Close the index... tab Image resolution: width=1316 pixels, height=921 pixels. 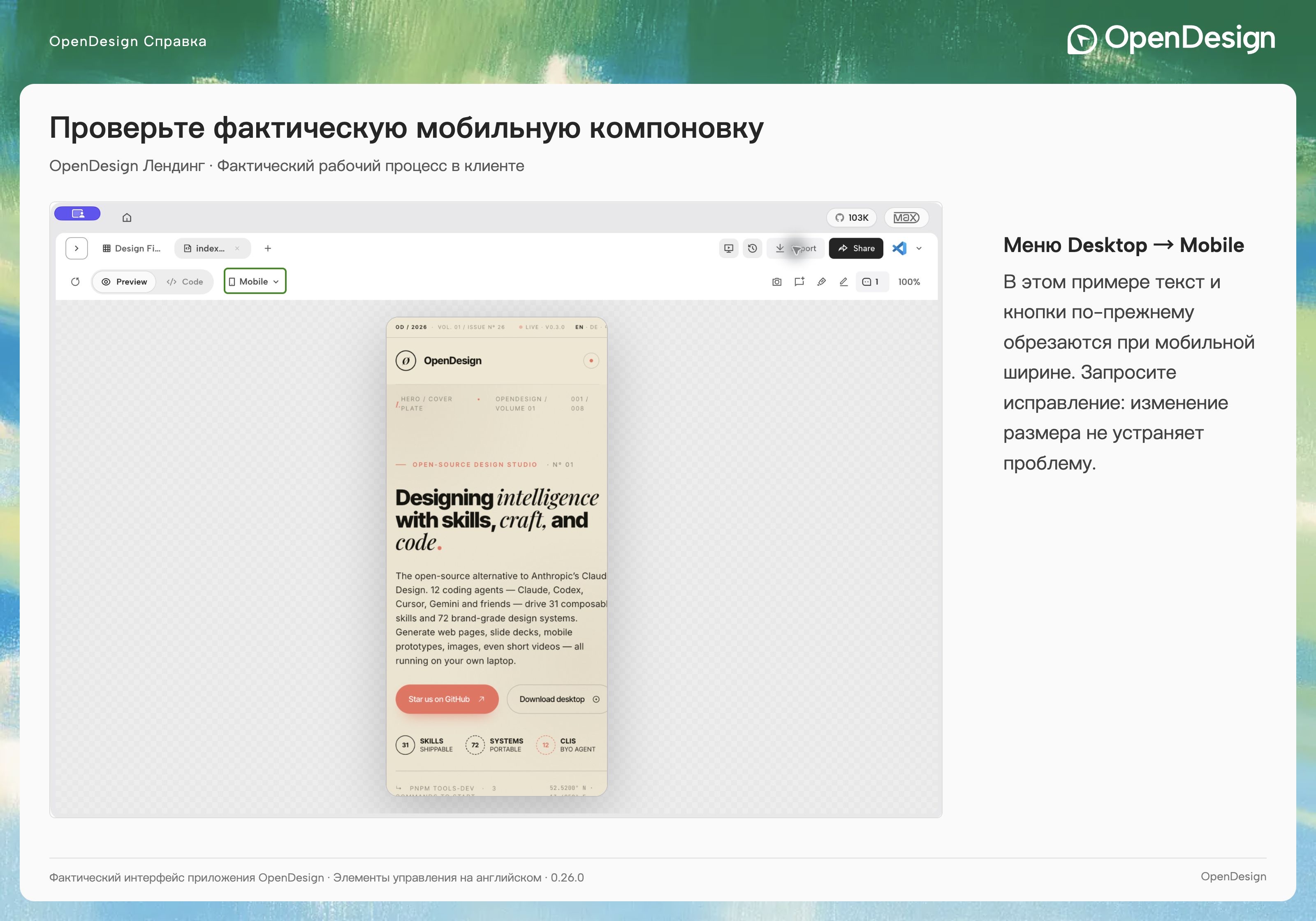point(237,248)
